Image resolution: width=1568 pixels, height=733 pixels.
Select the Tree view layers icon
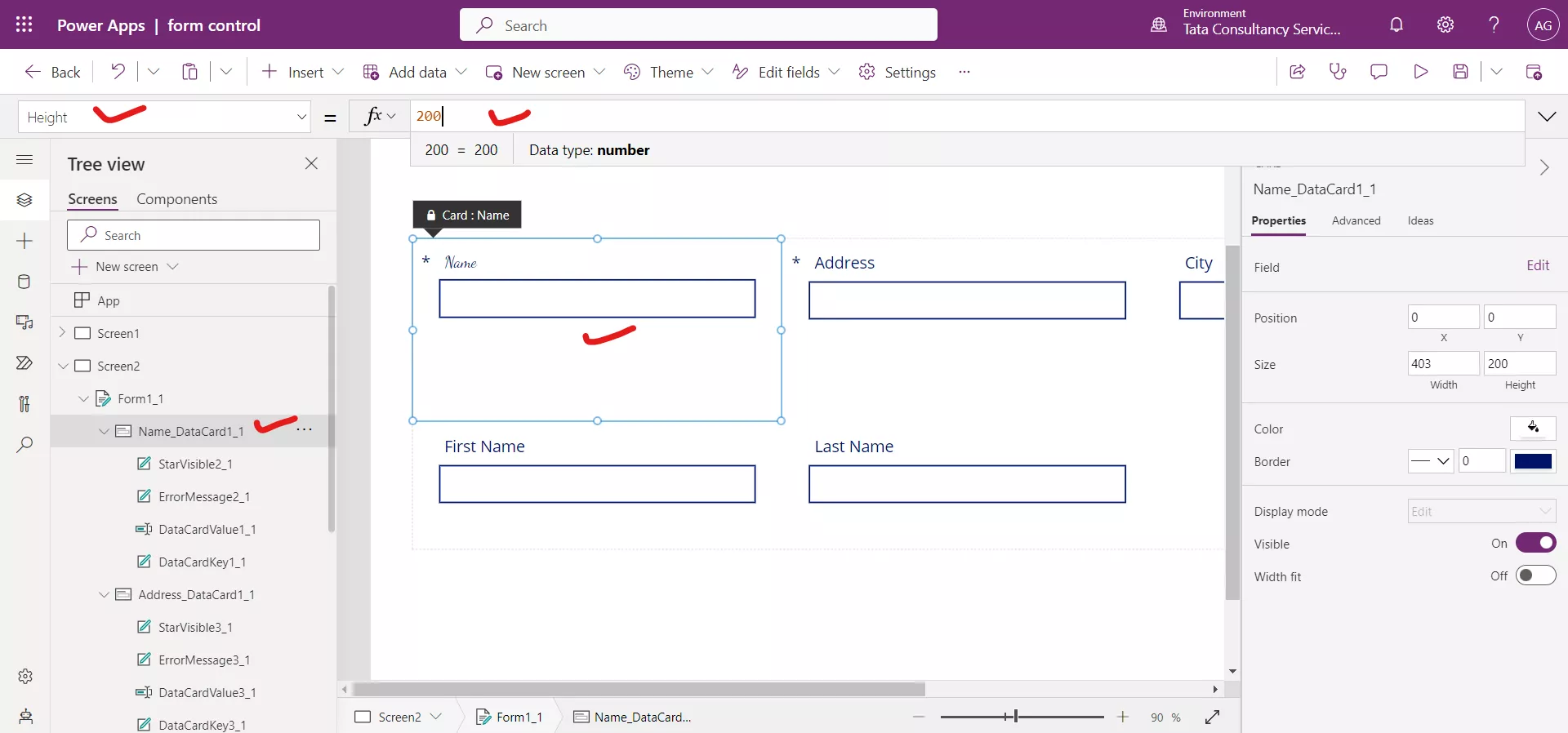(x=24, y=200)
